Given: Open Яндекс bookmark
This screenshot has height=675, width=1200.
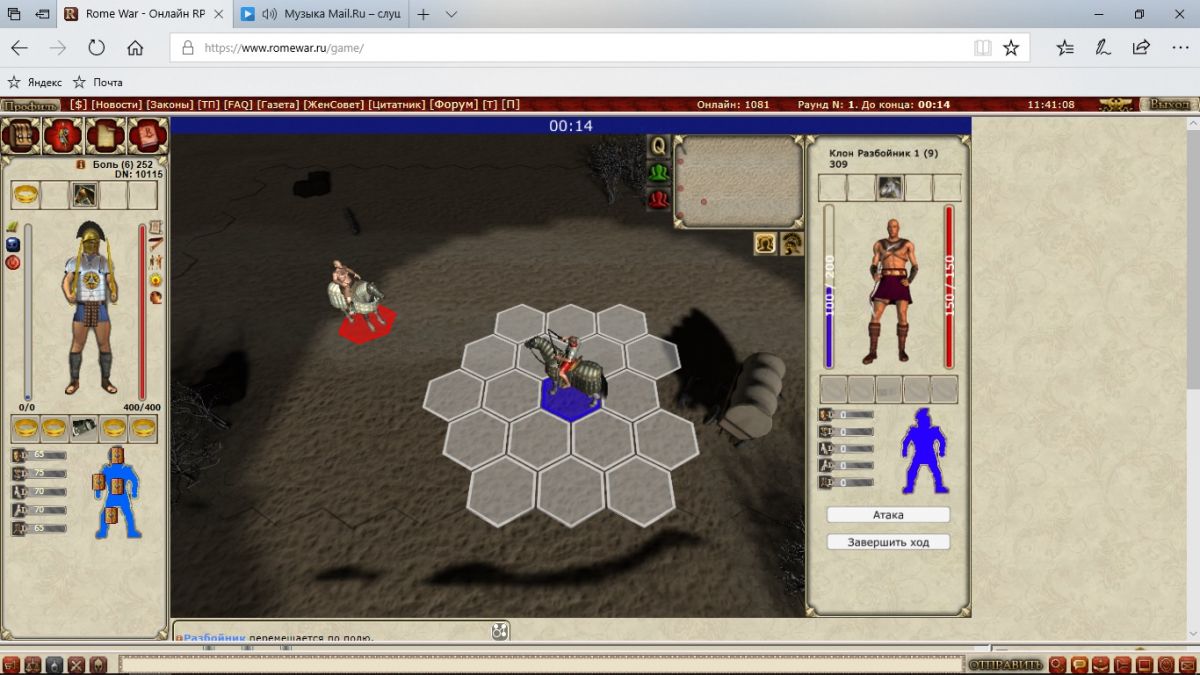Looking at the screenshot, I should tap(35, 82).
